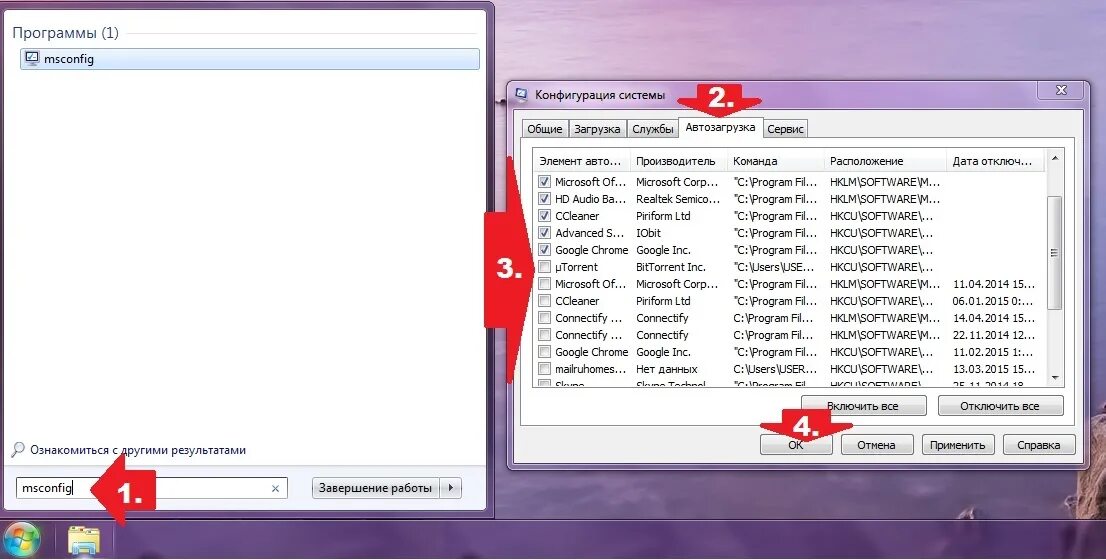This screenshot has width=1106, height=560.
Task: Select the Автозагрузка tab
Action: [x=720, y=127]
